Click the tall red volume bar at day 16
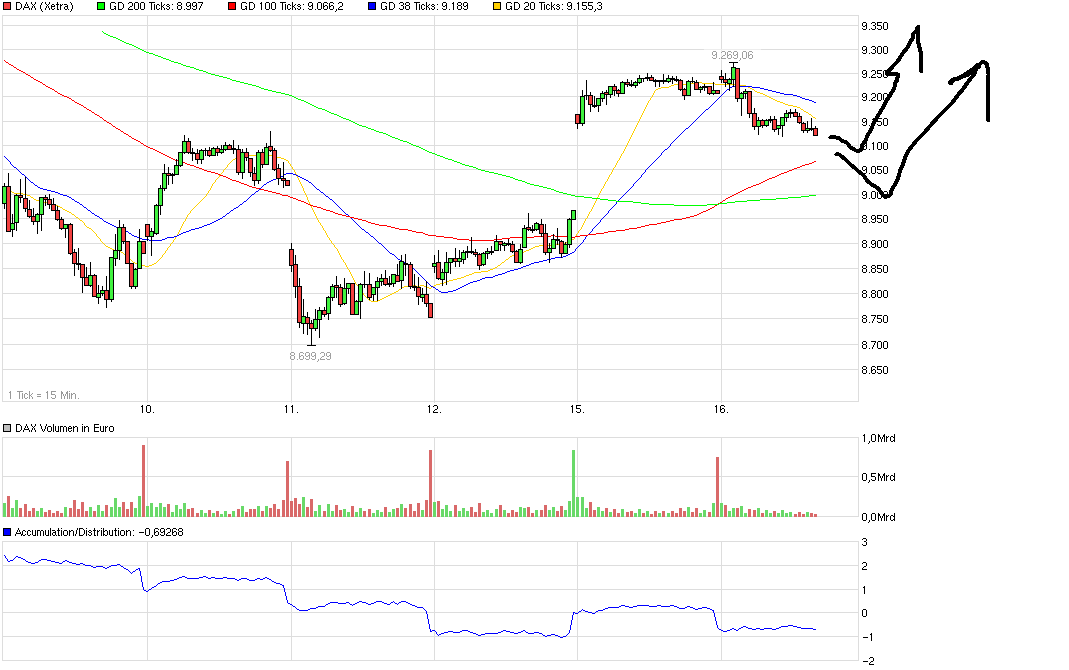The height and width of the screenshot is (670, 1069). (718, 487)
